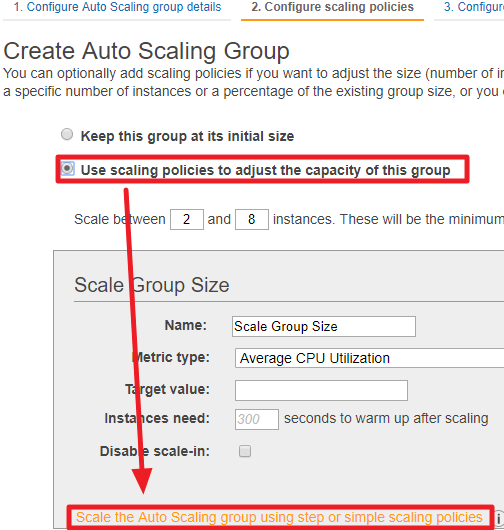Open step 1 Configure Auto Scaling group details tab
504x530 pixels.
point(117,7)
